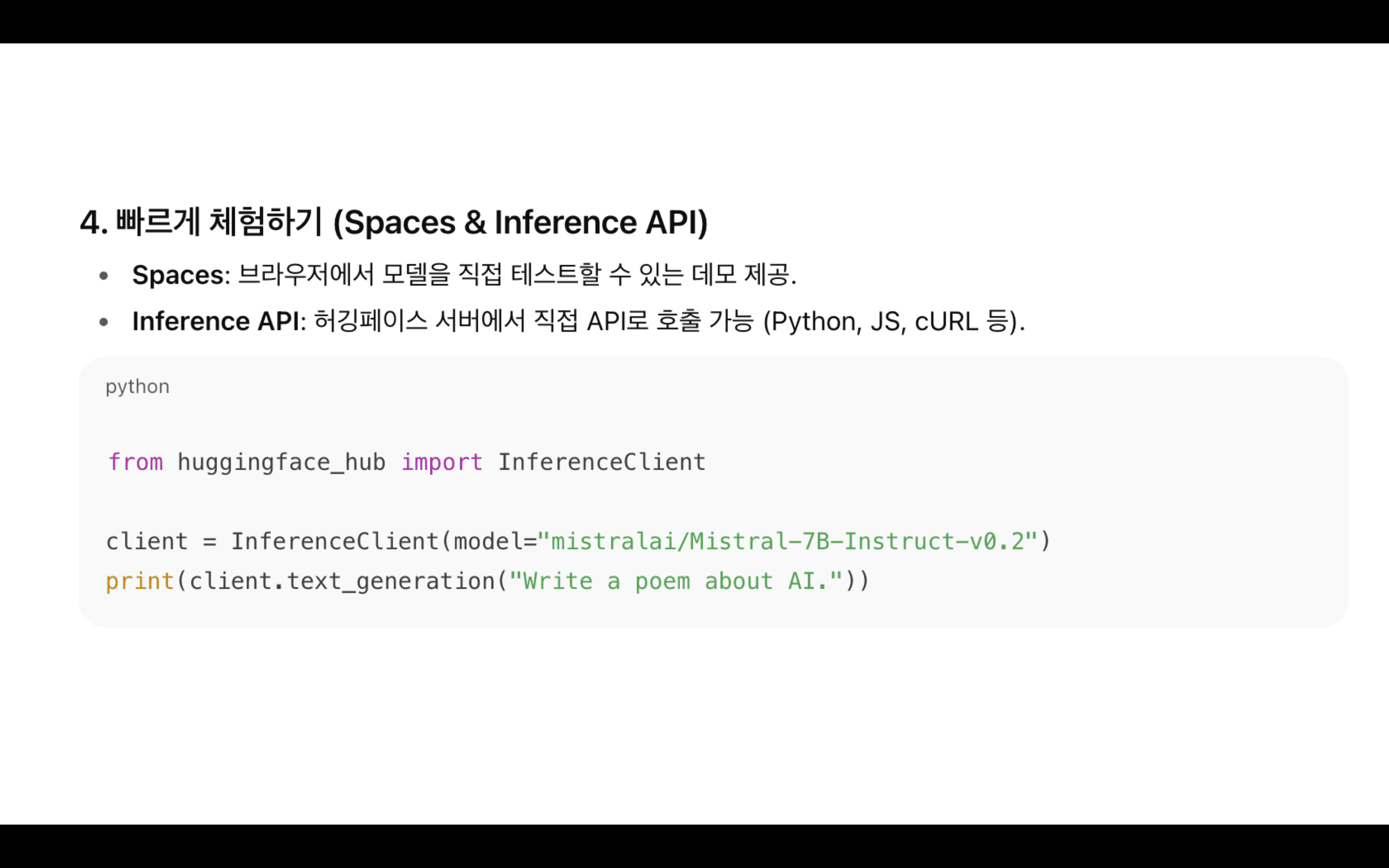Click the purple 'import' keyword
Screen dimensions: 1389x868
[x=441, y=462]
